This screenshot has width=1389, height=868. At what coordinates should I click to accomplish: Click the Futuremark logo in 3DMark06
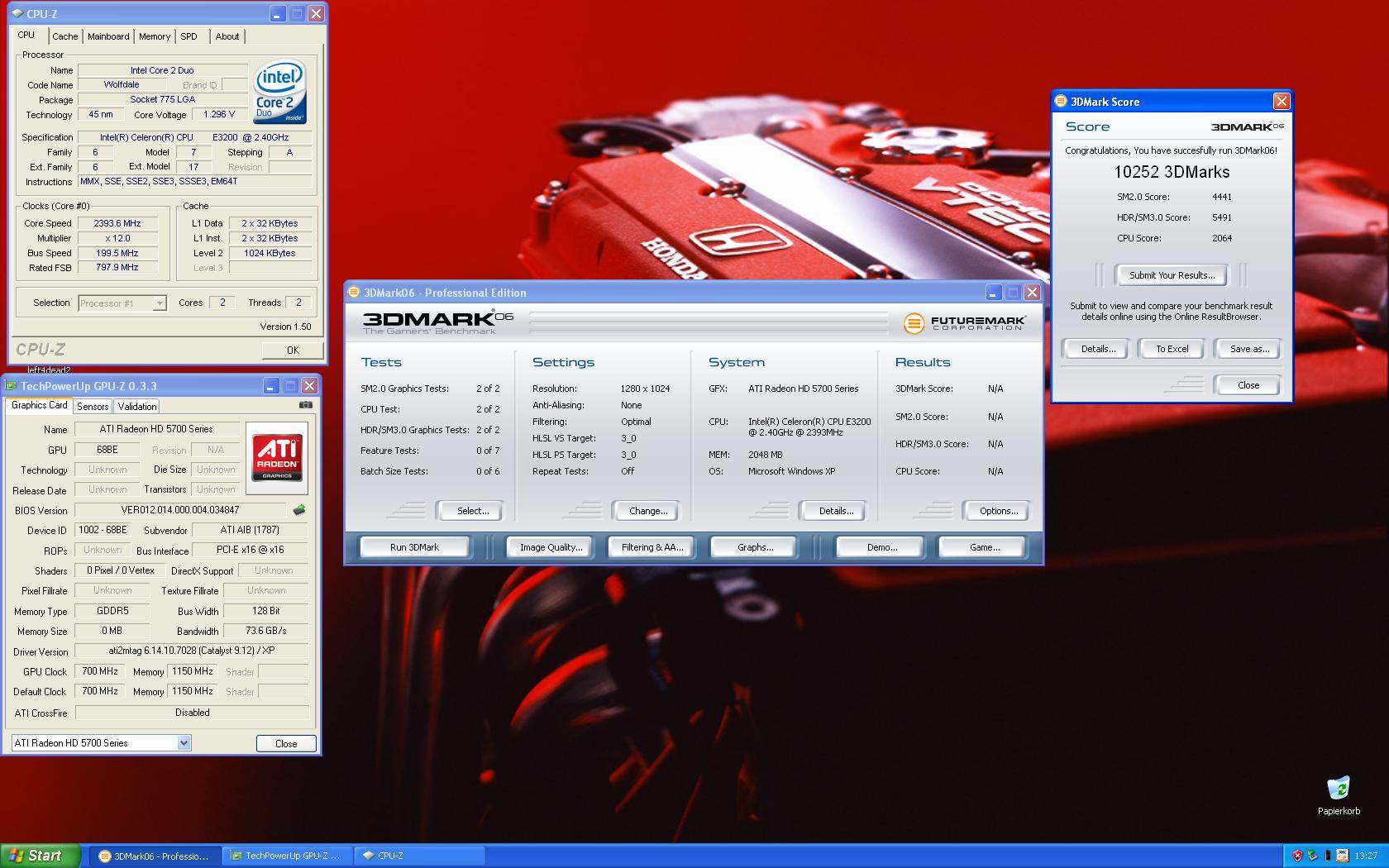[964, 322]
